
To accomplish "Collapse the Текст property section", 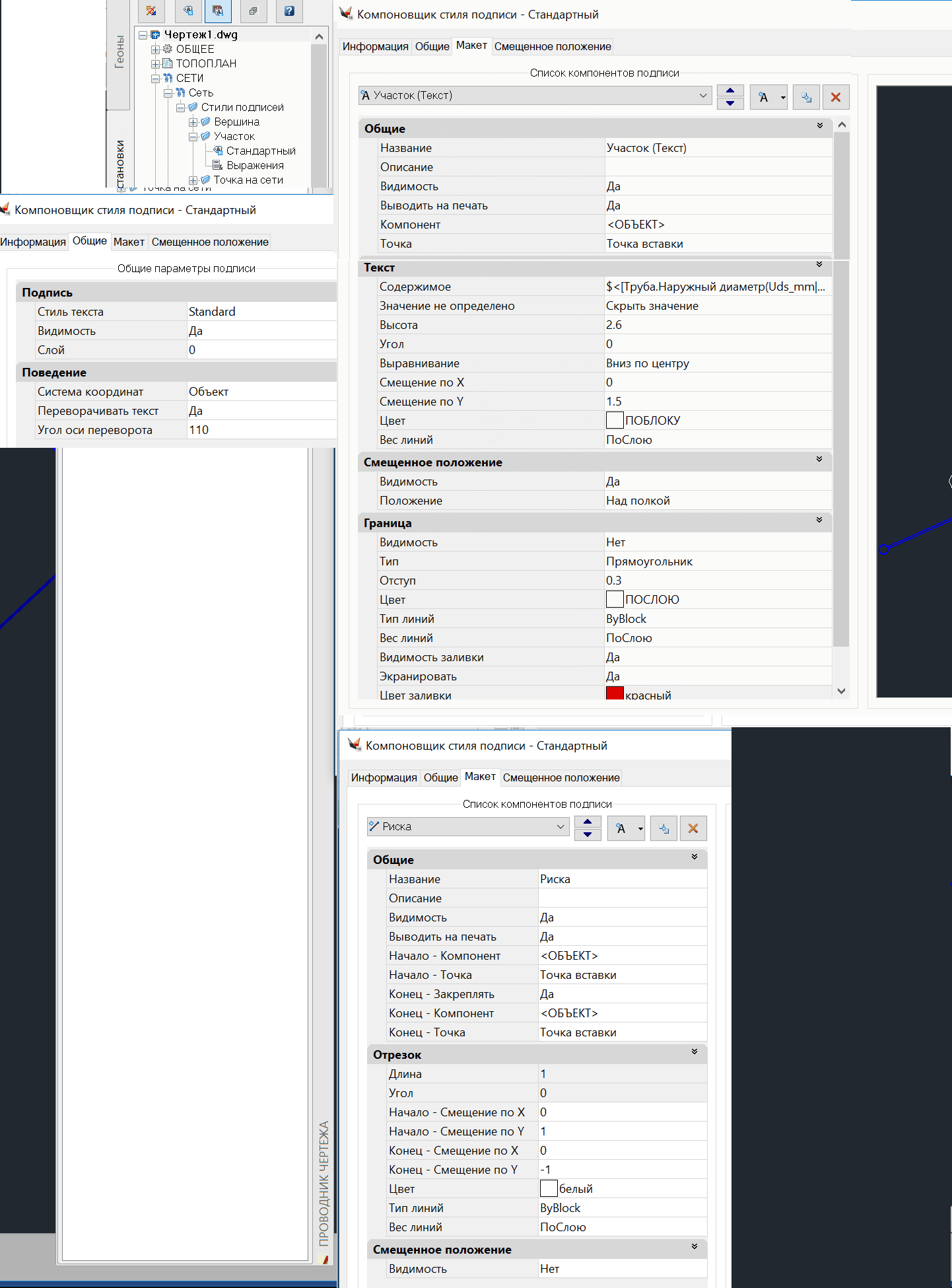I will [x=819, y=265].
